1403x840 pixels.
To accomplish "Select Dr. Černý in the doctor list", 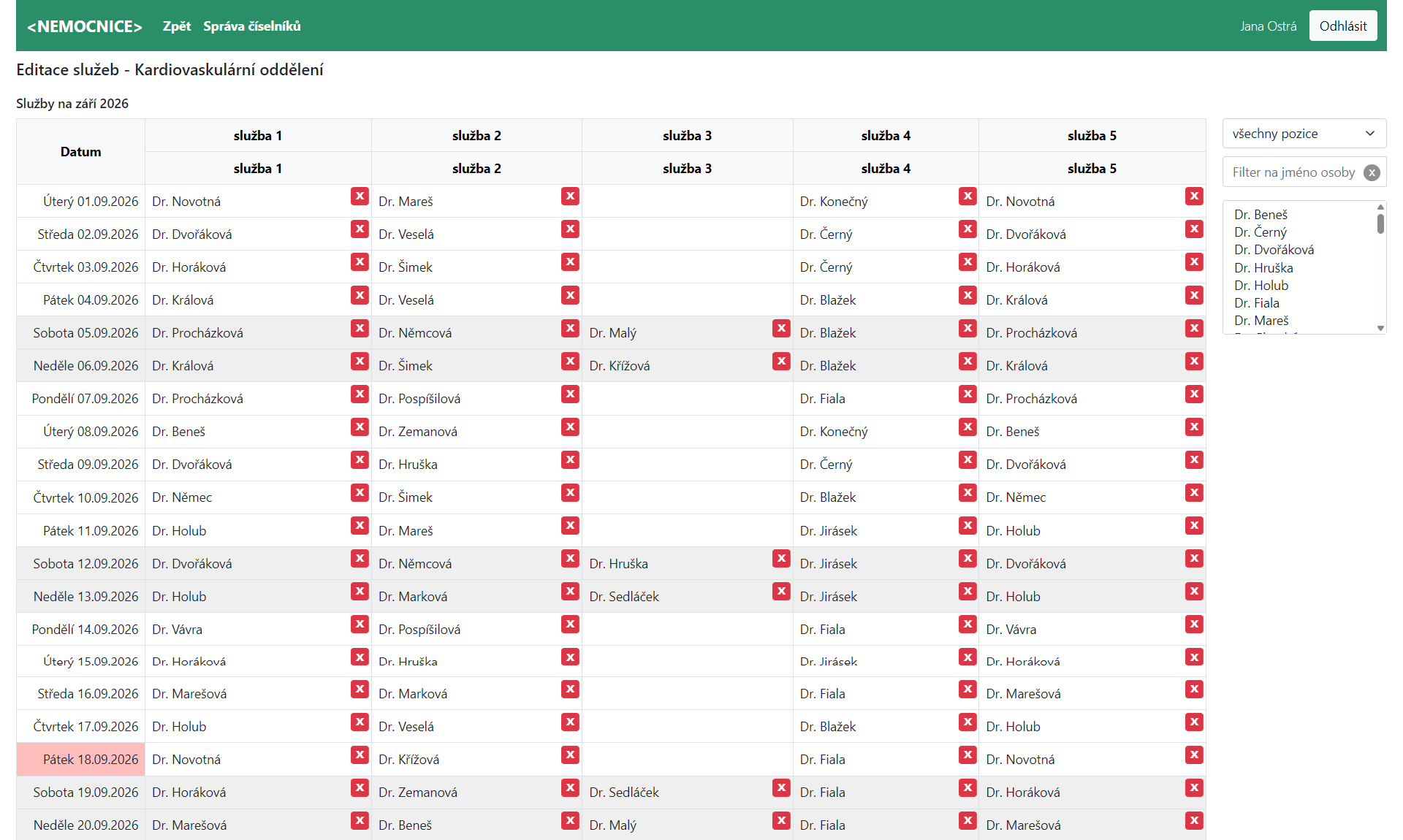I will [1260, 232].
